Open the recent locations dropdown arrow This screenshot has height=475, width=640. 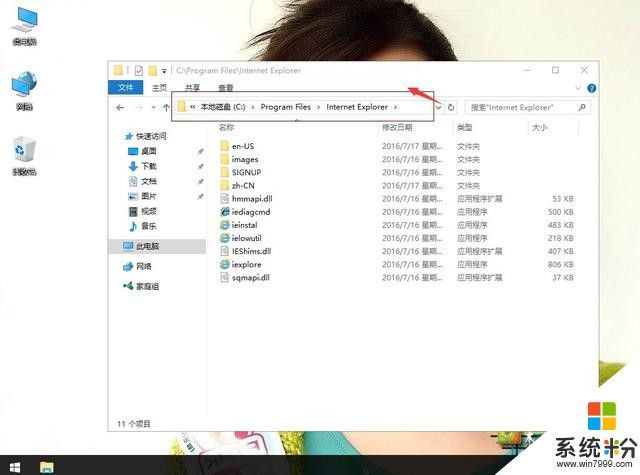click(153, 108)
